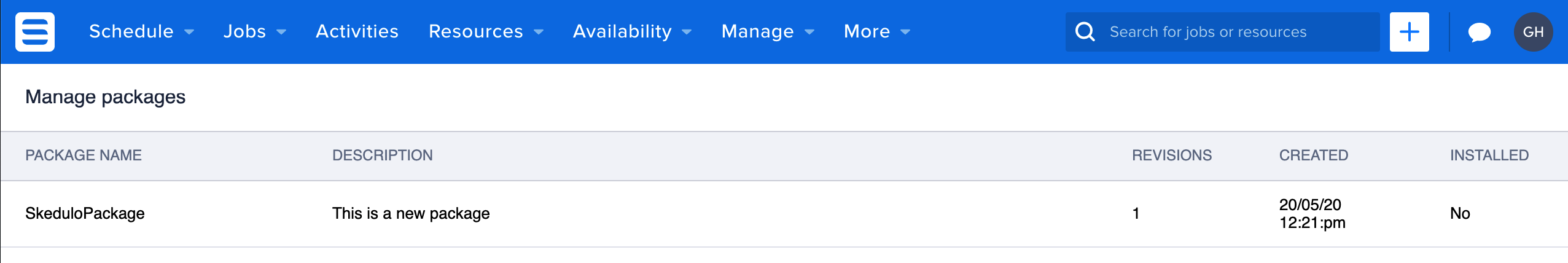Click the Package Name column header
The height and width of the screenshot is (263, 1568).
[84, 155]
